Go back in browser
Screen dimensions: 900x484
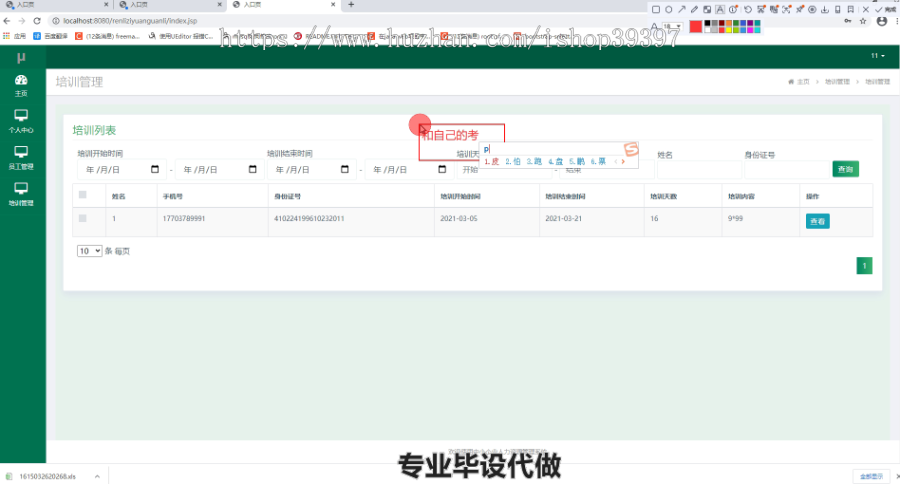click(x=7, y=21)
